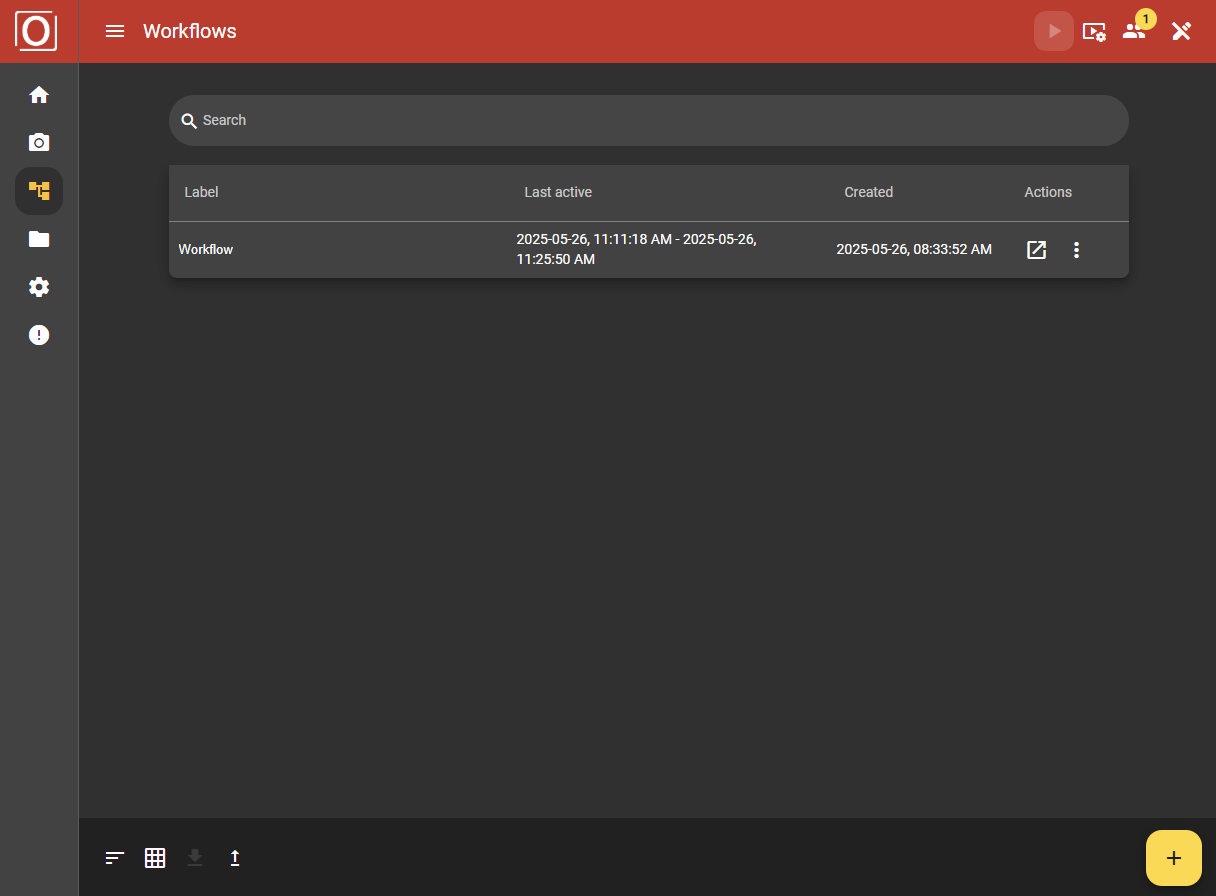Create a new workflow with the plus button

tap(1173, 857)
